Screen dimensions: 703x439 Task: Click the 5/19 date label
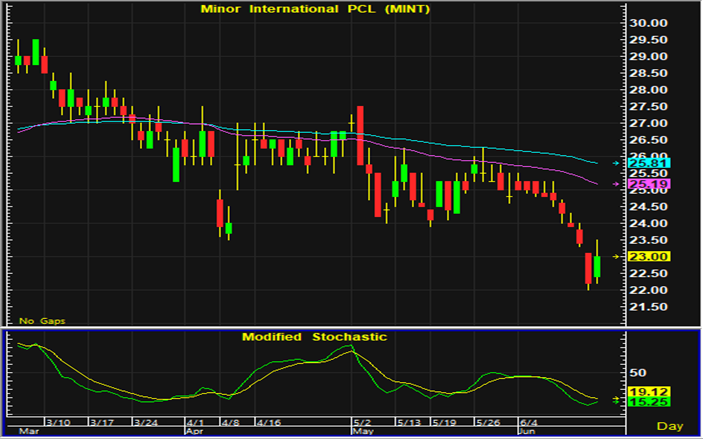pos(443,422)
